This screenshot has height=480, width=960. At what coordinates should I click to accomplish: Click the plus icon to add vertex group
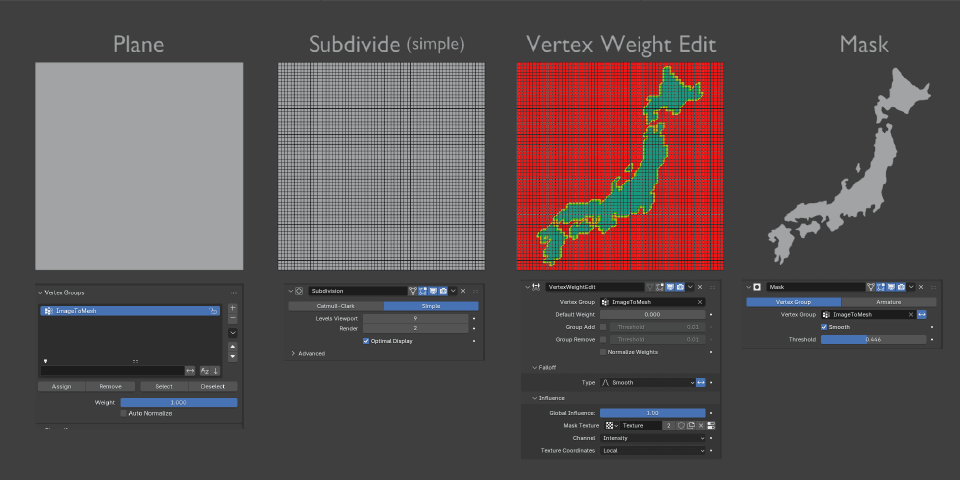pos(233,308)
